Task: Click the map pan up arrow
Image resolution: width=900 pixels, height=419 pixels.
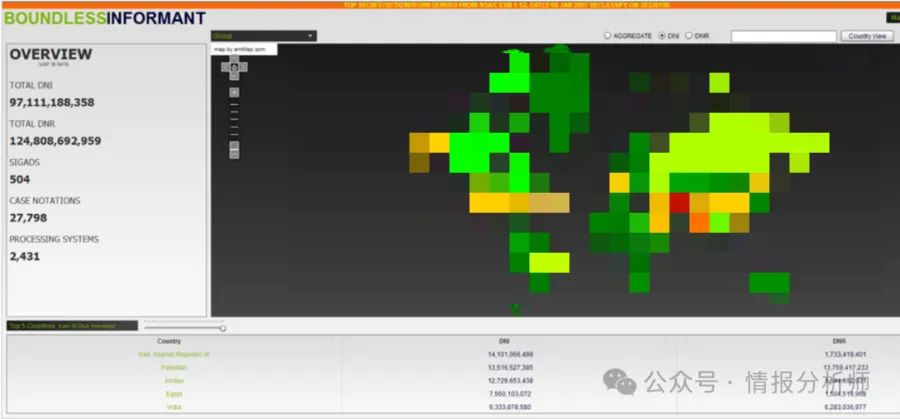Action: point(234,58)
